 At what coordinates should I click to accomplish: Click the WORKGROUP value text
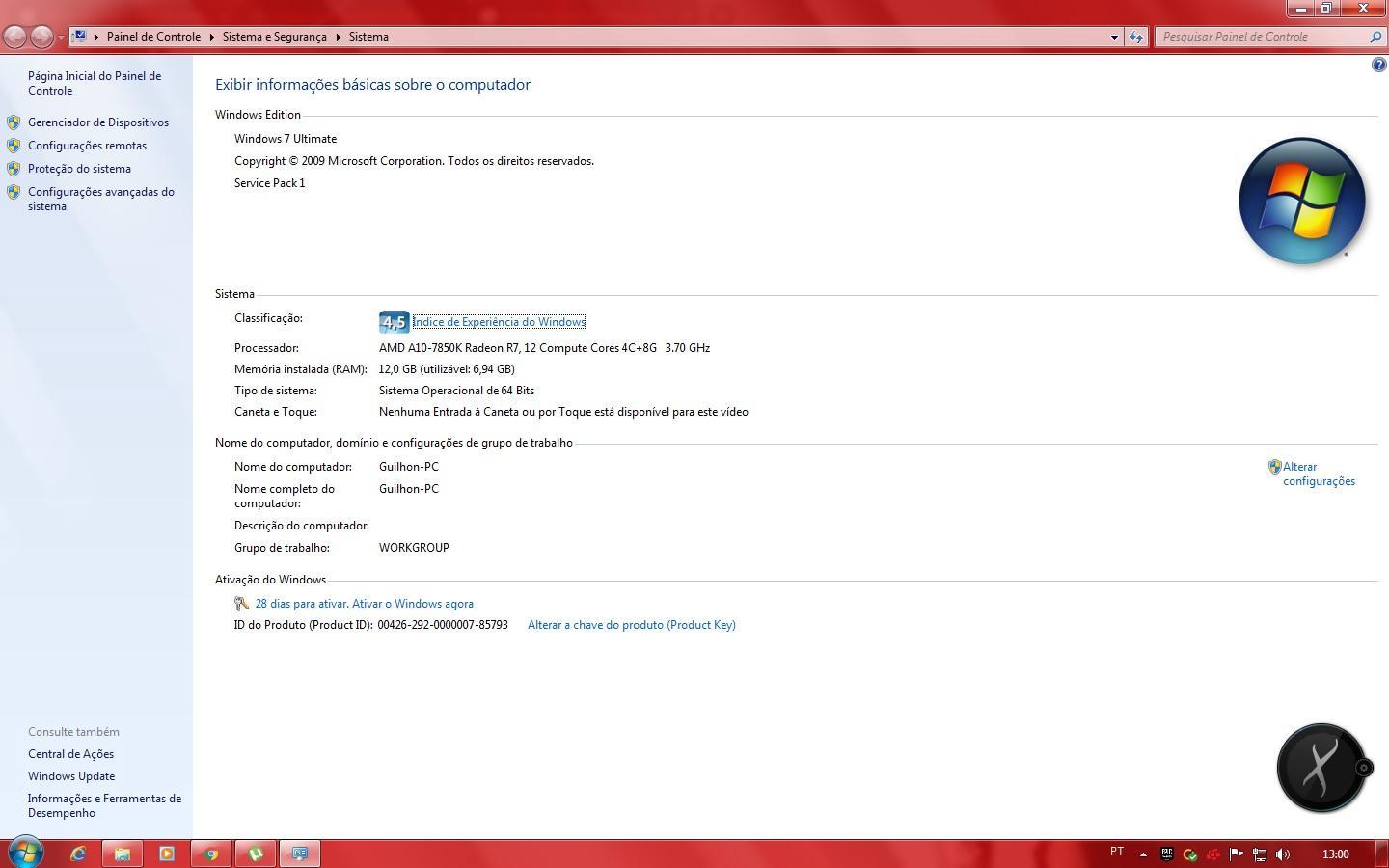pos(414,548)
